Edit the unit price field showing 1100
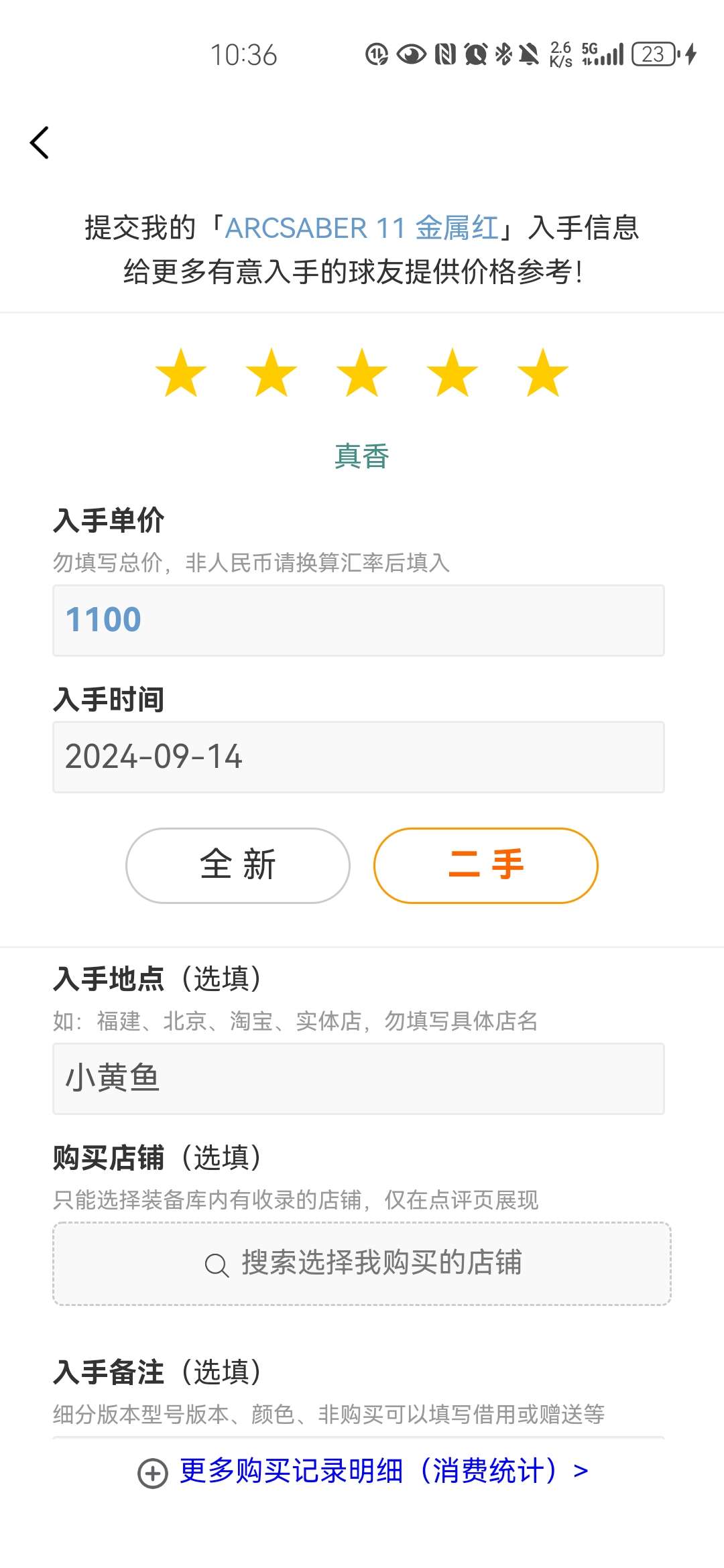The image size is (724, 1568). tap(359, 620)
